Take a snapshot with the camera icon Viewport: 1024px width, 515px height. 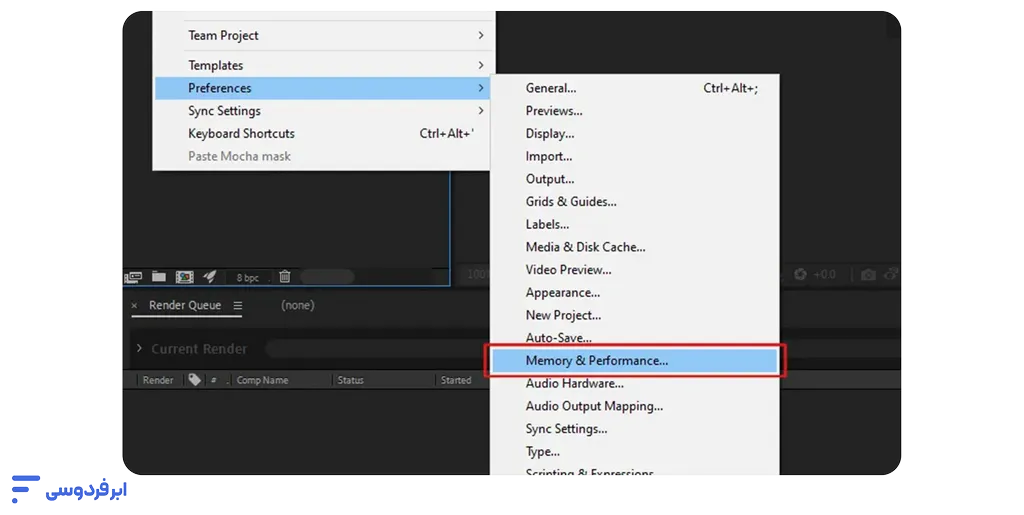pyautogui.click(x=868, y=275)
